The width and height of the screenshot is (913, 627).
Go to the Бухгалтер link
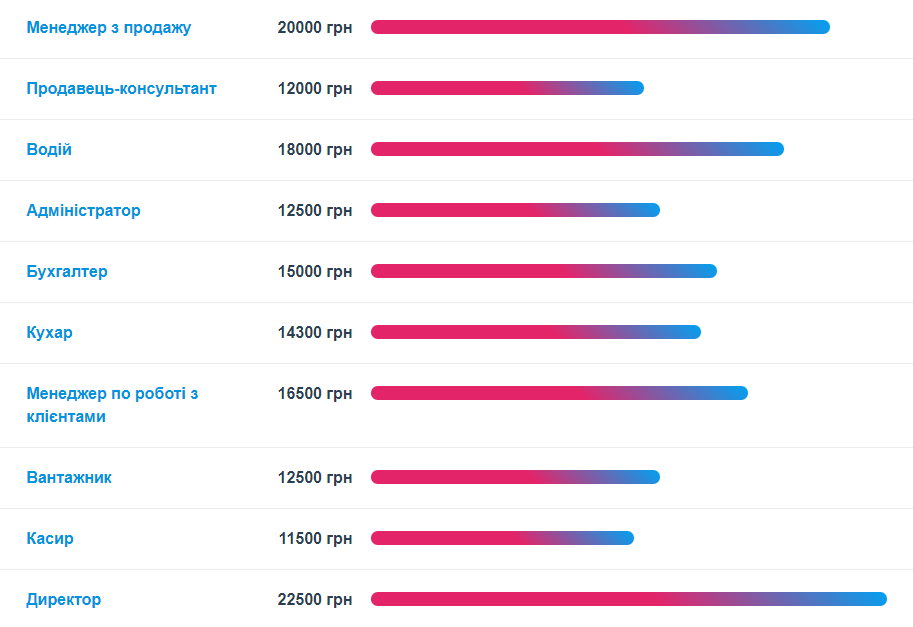click(x=67, y=271)
